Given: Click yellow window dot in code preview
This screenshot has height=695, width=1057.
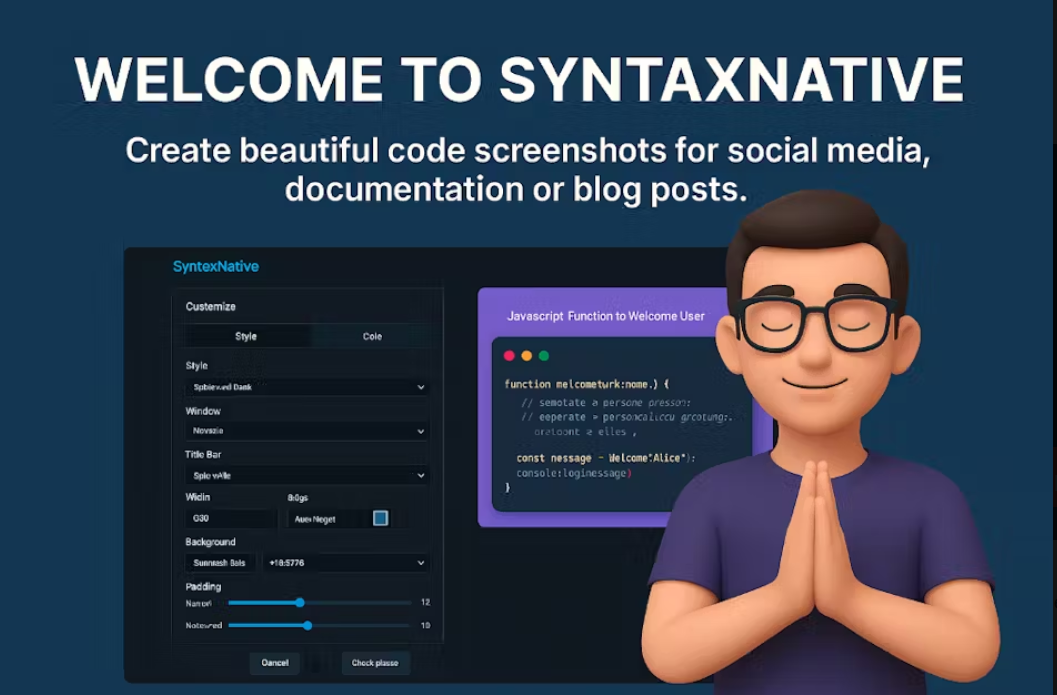Looking at the screenshot, I should 526,356.
